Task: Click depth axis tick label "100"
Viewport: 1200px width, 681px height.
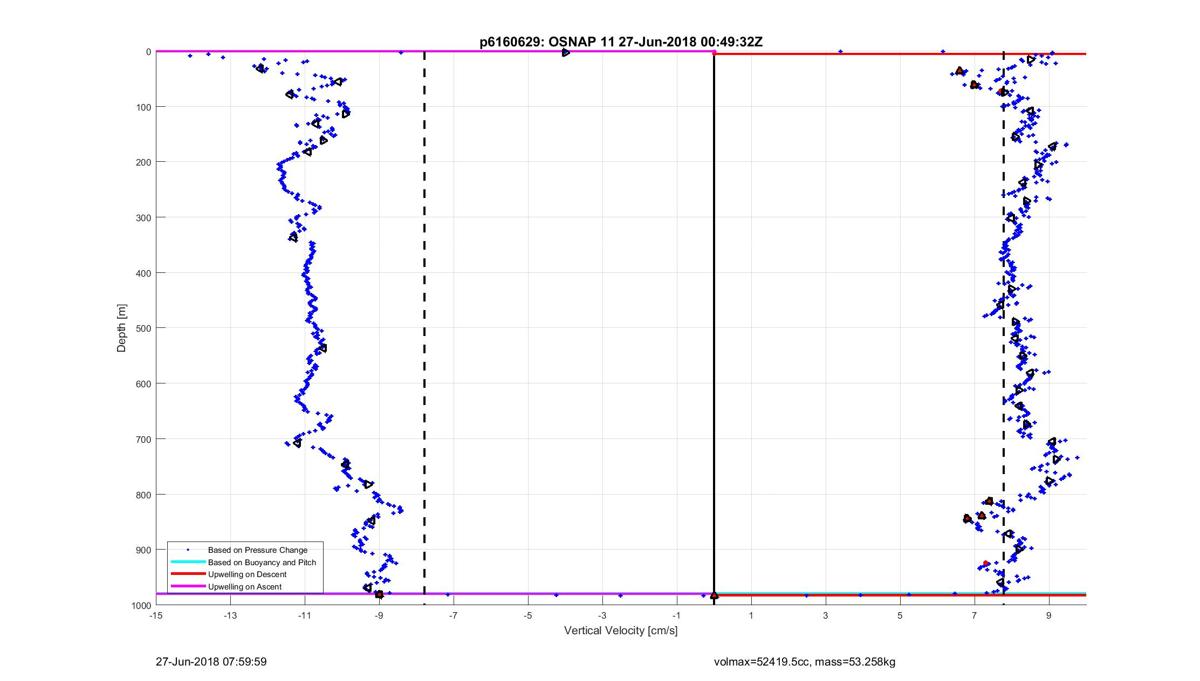Action: click(x=143, y=107)
